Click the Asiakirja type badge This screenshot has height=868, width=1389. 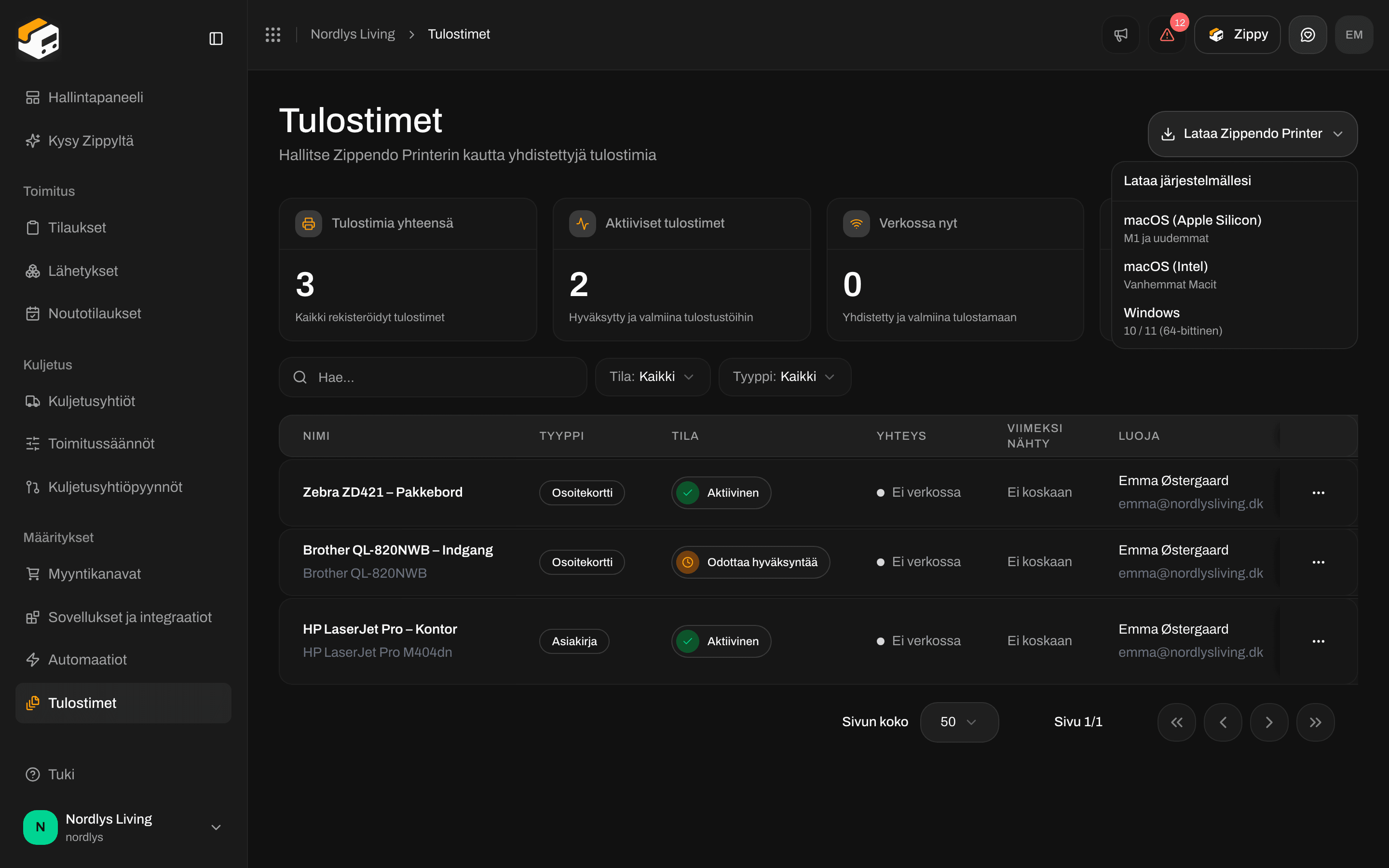574,641
